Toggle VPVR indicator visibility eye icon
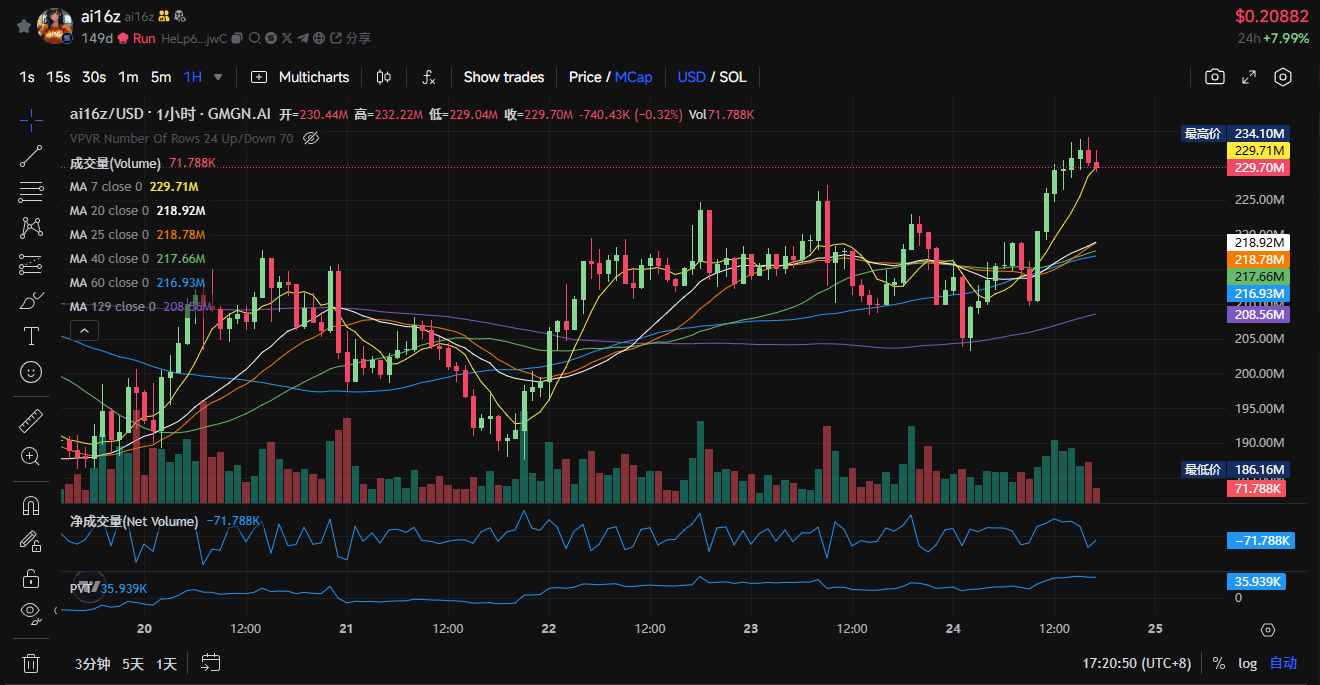This screenshot has width=1320, height=685. pos(310,138)
